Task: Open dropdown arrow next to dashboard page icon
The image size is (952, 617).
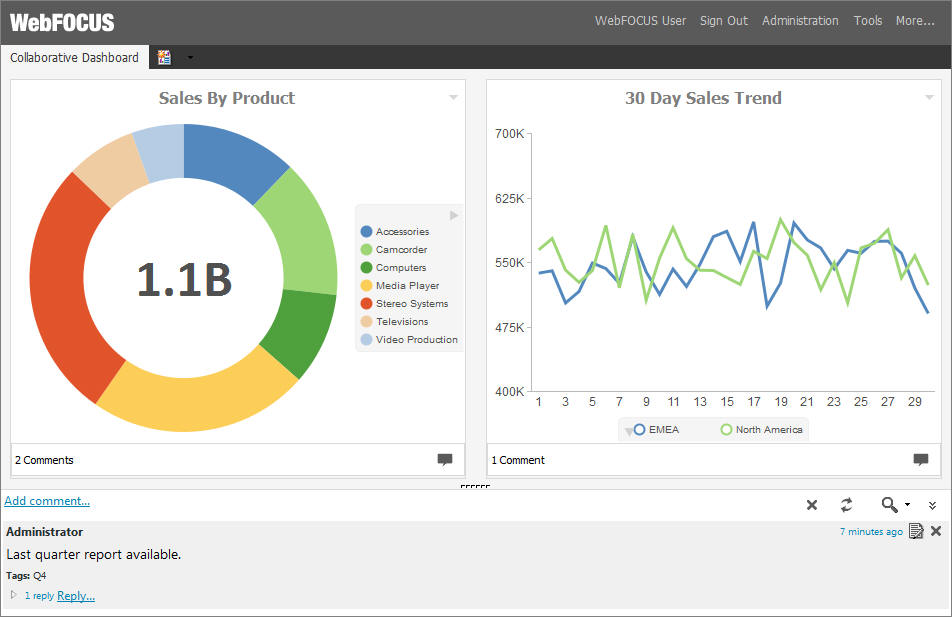Action: click(190, 58)
